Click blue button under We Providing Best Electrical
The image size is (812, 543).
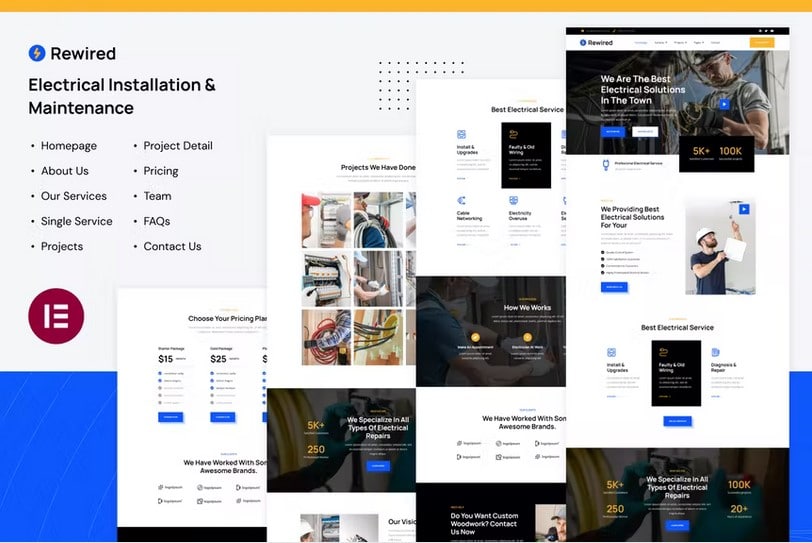pos(614,287)
